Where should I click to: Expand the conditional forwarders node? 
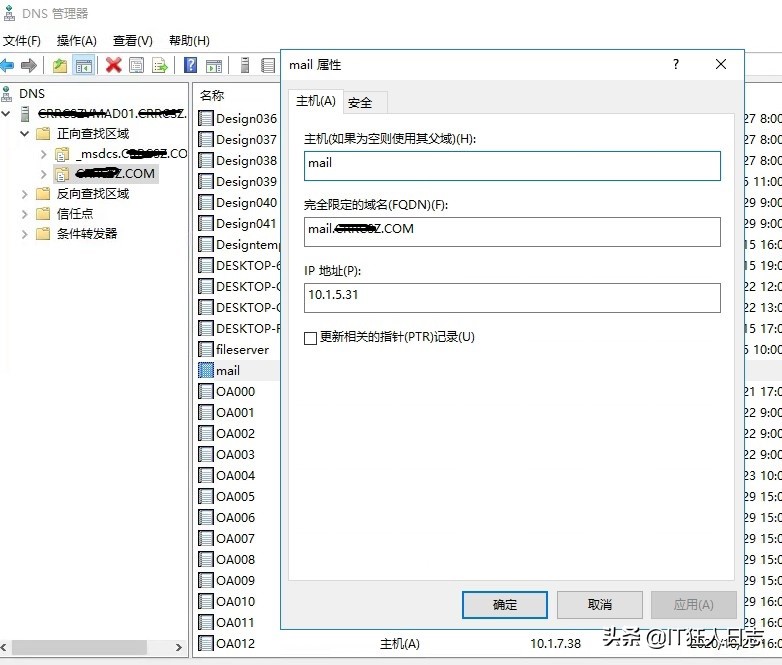[x=24, y=233]
